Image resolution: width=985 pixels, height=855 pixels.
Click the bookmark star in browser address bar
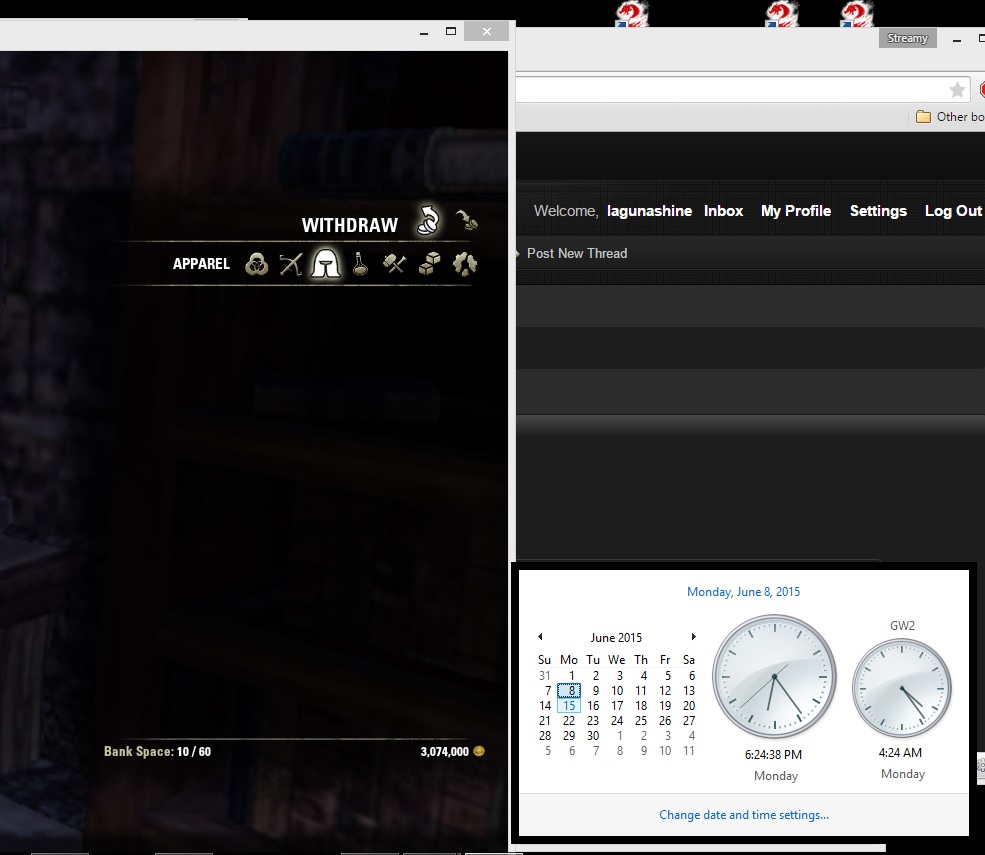coord(957,90)
